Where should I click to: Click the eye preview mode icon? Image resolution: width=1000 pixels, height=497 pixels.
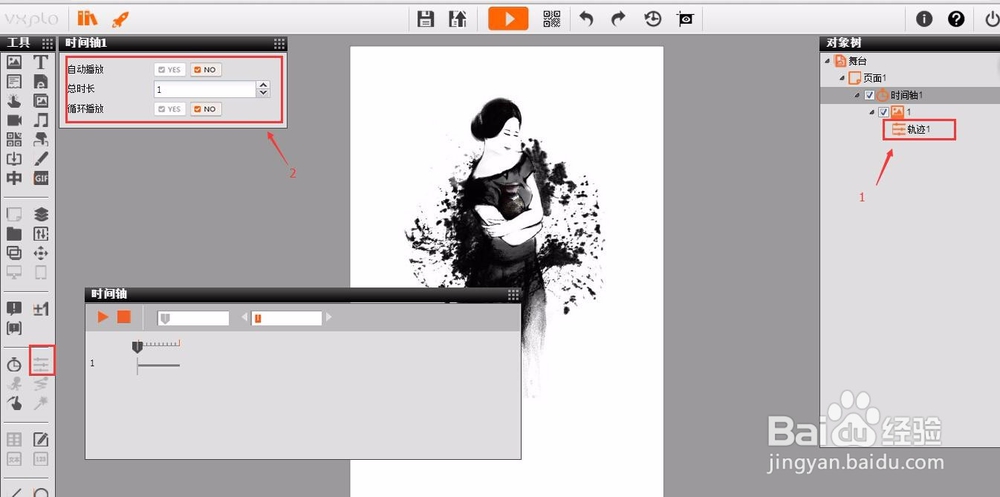pos(686,19)
